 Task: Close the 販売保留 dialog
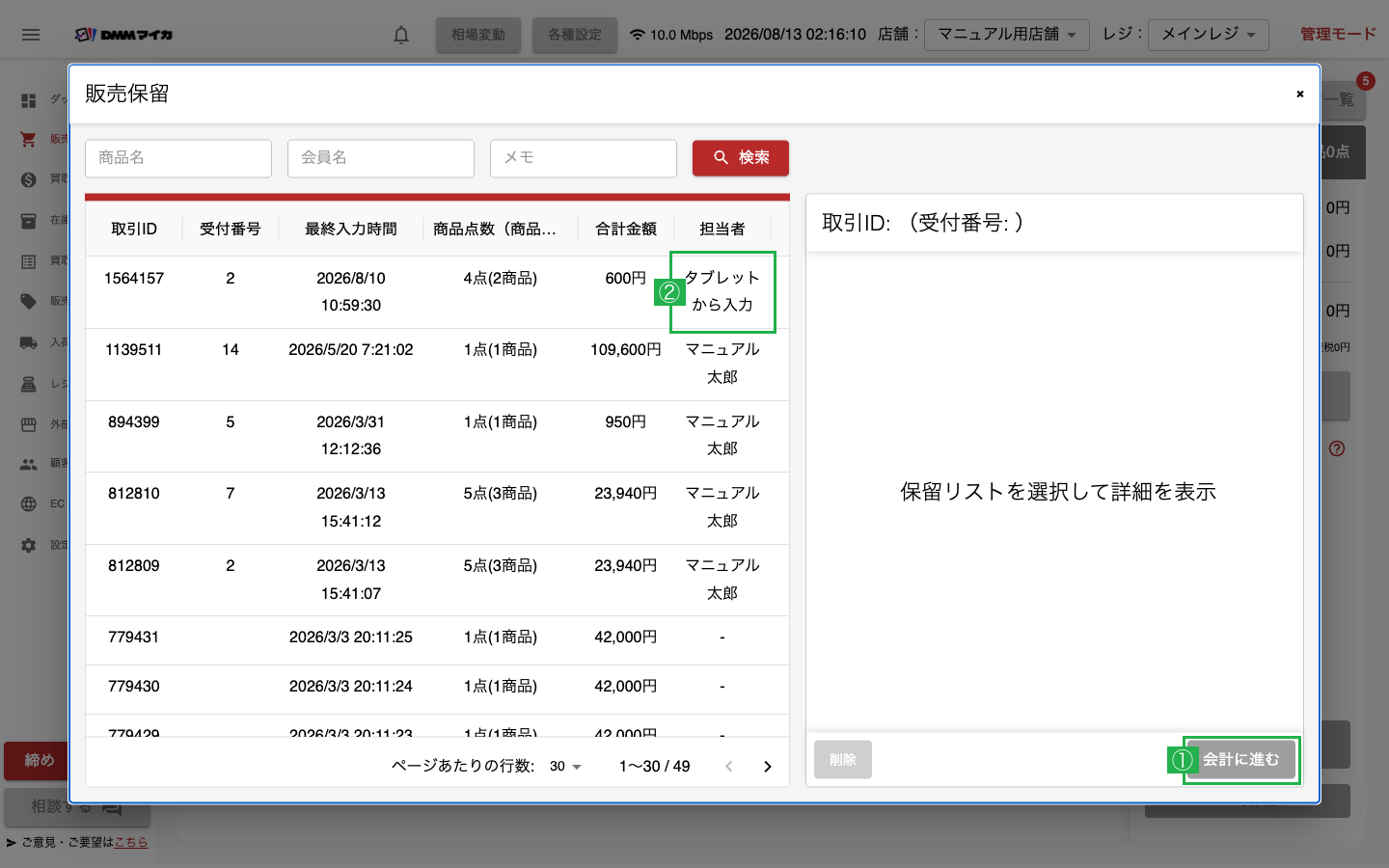click(x=1300, y=94)
